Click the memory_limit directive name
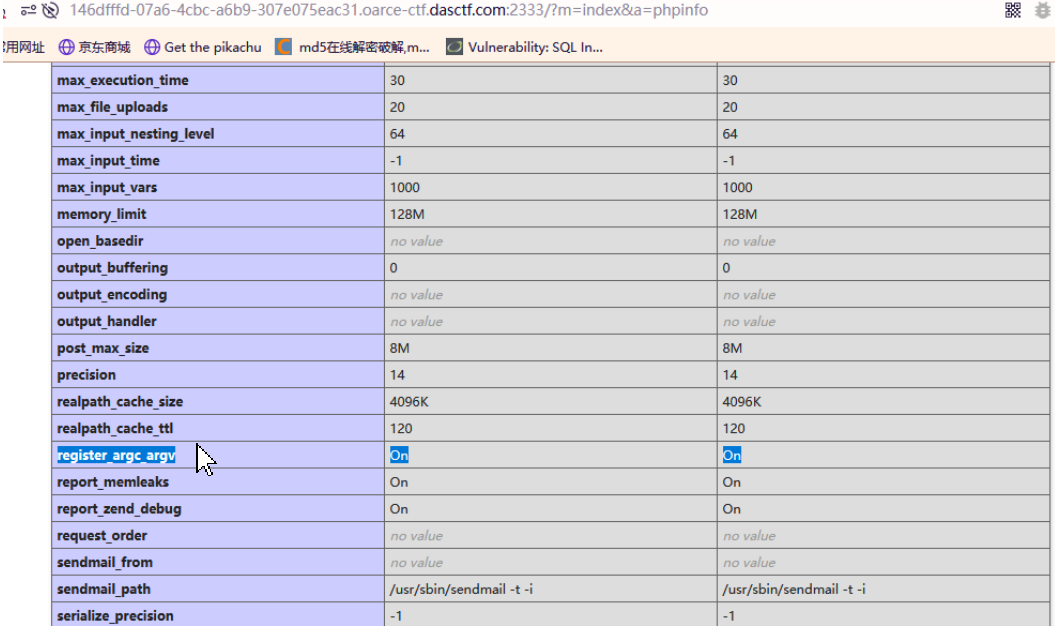 coord(102,214)
